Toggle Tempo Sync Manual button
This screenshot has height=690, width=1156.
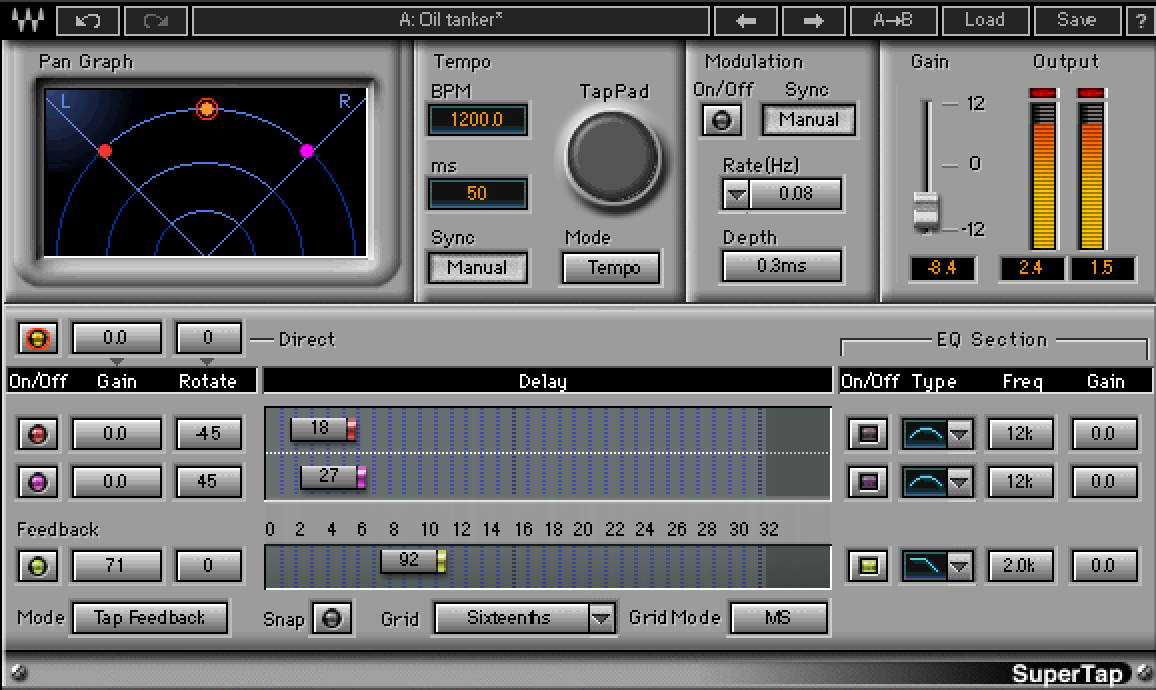(x=477, y=267)
